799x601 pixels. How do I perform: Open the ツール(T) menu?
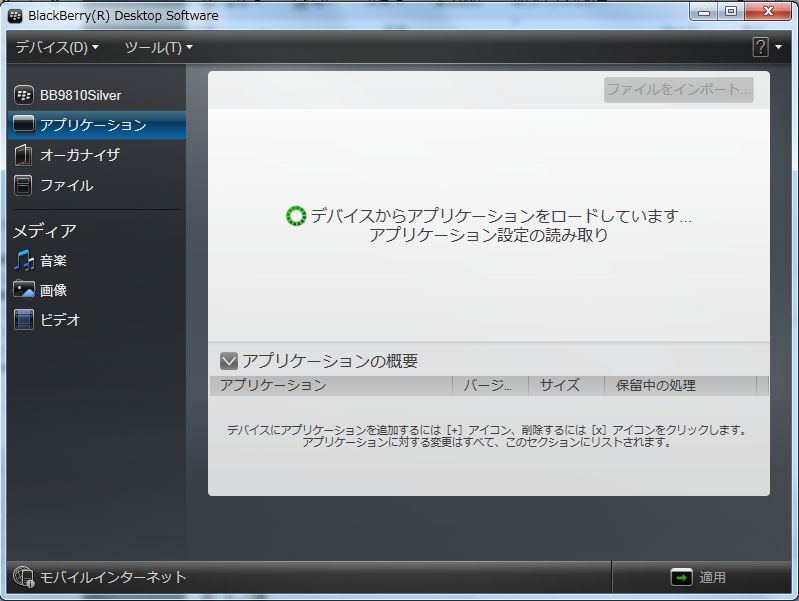(158, 47)
